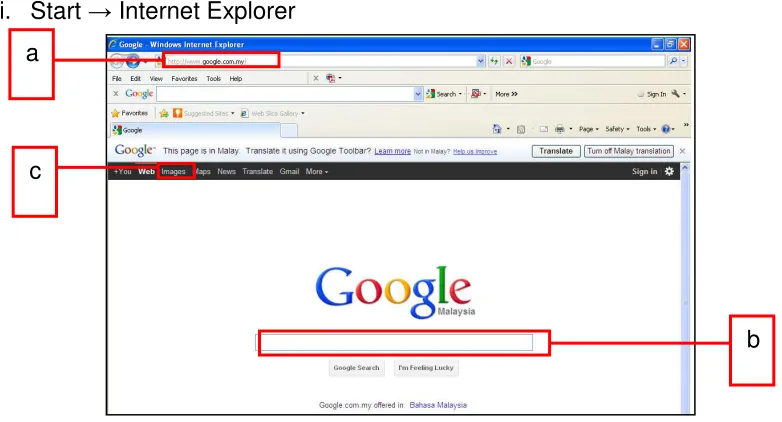782x422 pixels.
Task: Click the Help question mark icon
Action: (x=666, y=129)
